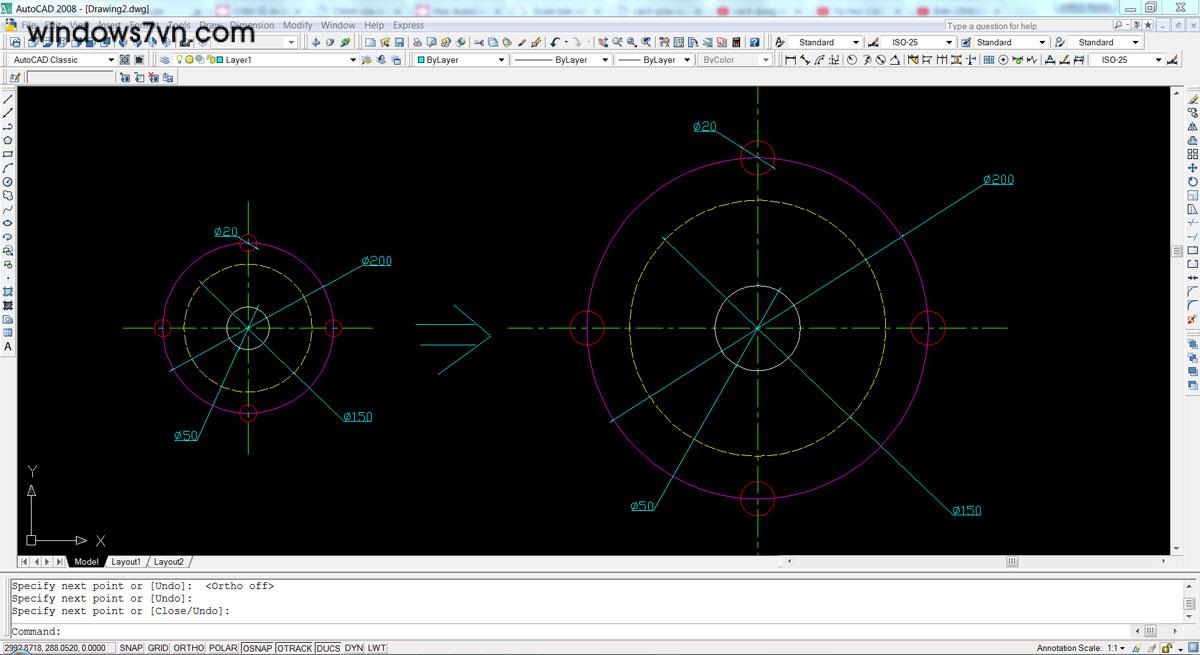Toggle SNAP mode in status bar
The width and height of the screenshot is (1200, 655).
click(x=131, y=648)
